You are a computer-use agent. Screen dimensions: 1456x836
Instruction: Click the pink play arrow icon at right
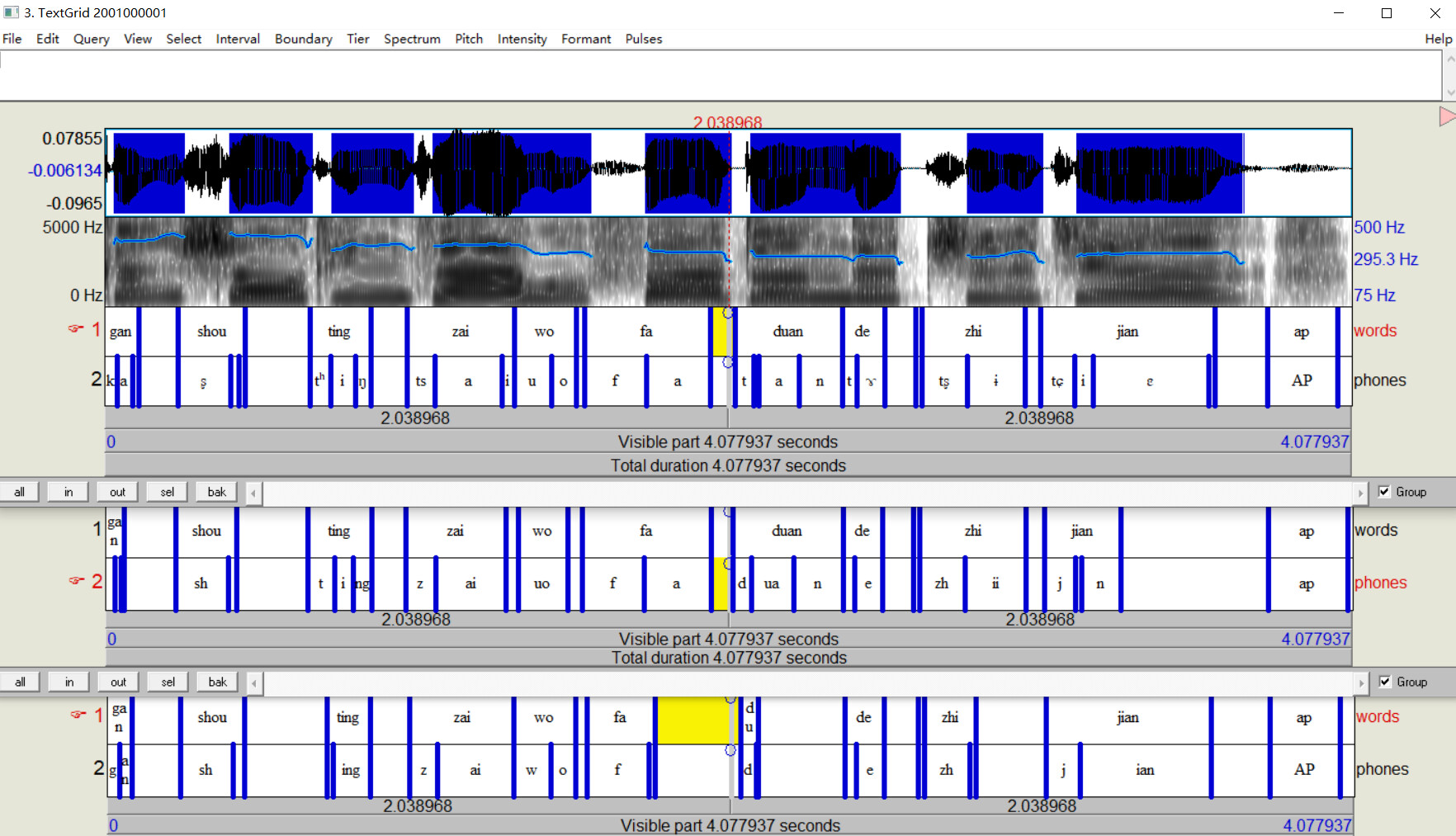1447,116
